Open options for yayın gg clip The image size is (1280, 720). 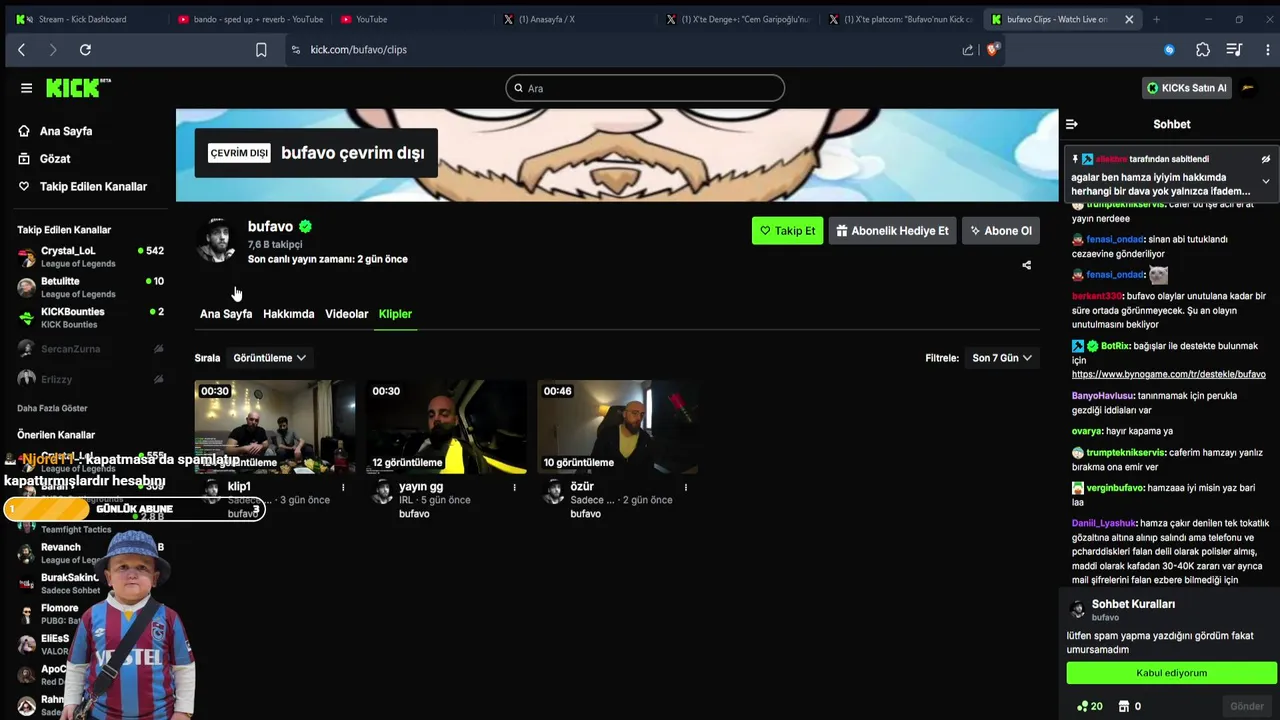click(515, 488)
